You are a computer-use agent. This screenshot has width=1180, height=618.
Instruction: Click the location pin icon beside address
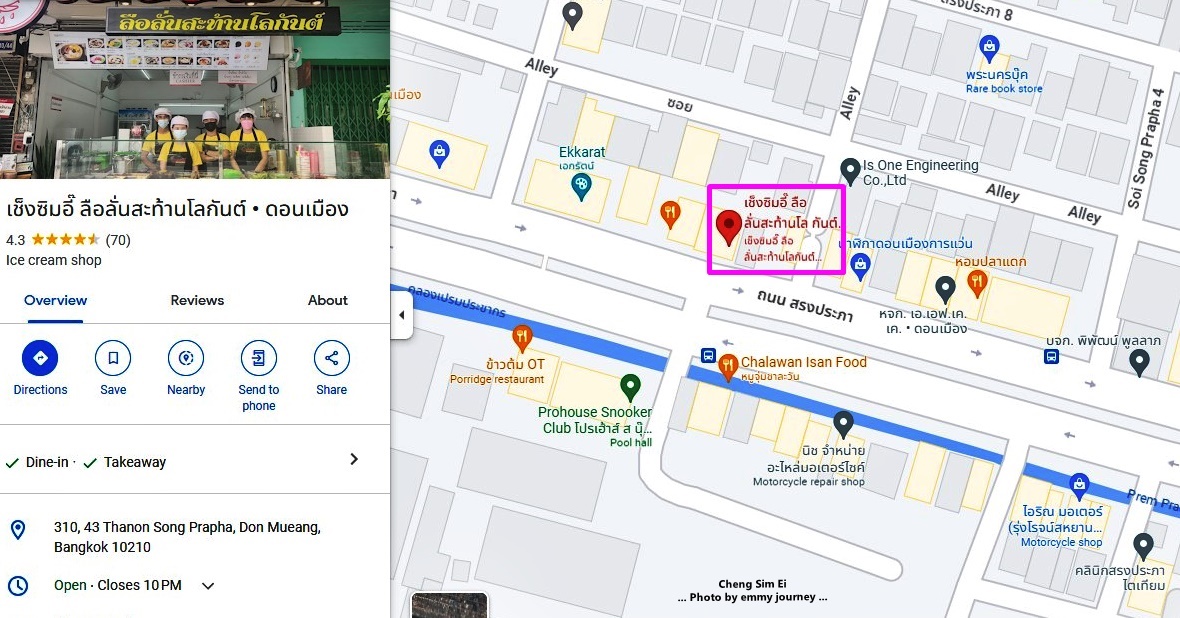pos(17,530)
